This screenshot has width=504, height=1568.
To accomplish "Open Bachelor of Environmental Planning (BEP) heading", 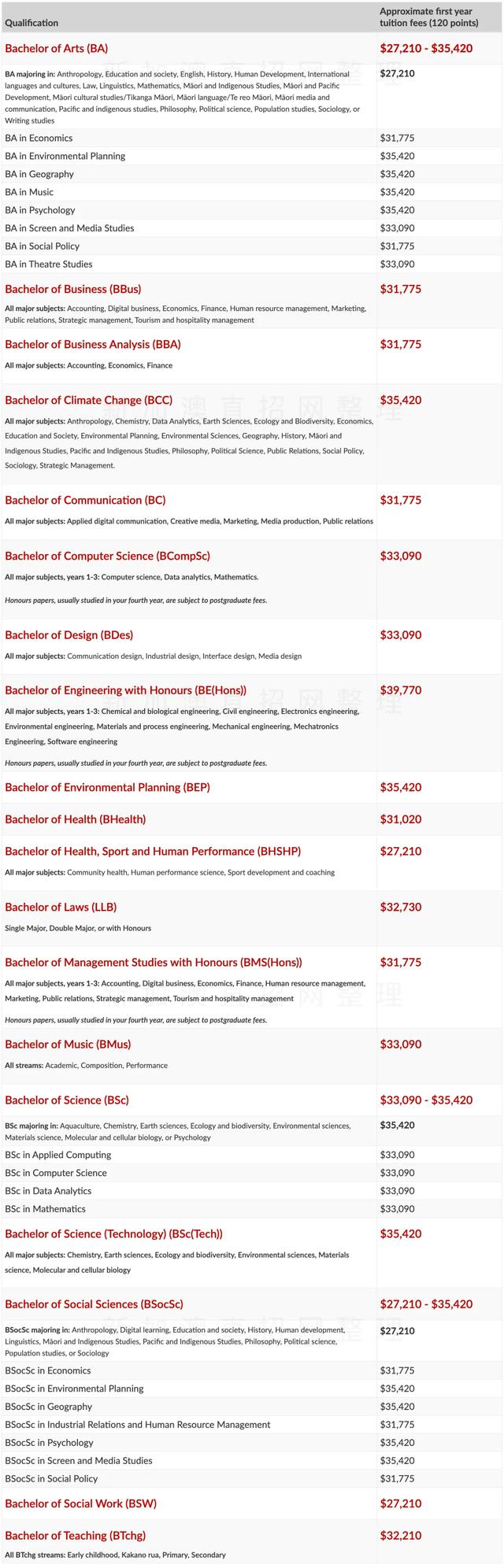I will [x=107, y=787].
